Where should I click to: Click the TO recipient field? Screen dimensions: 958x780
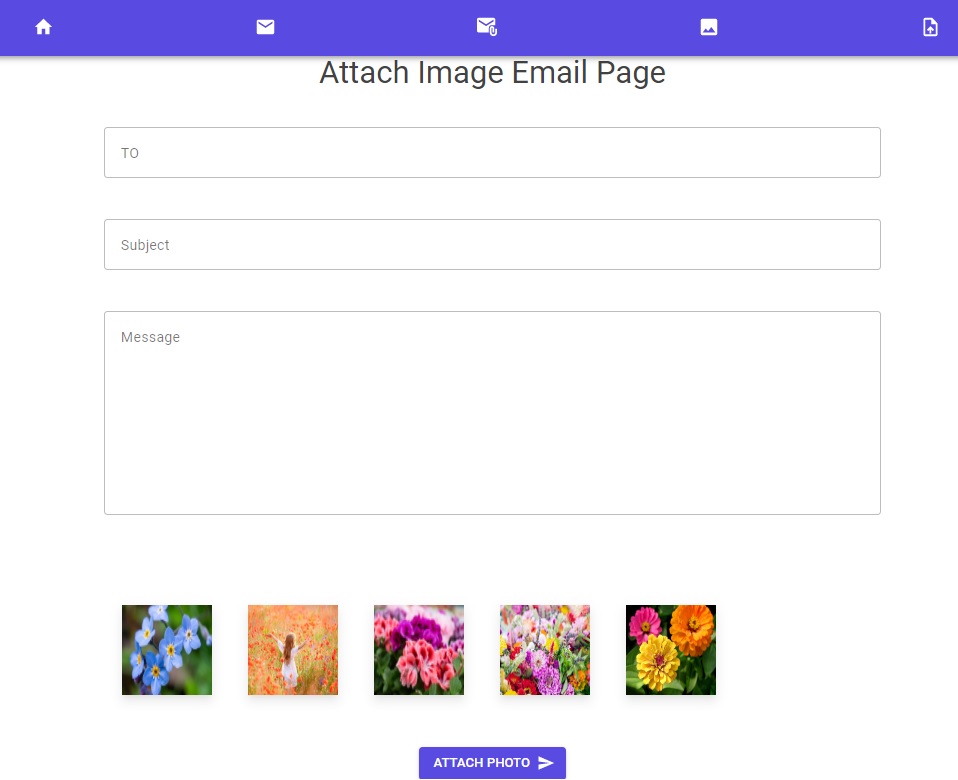click(x=492, y=152)
